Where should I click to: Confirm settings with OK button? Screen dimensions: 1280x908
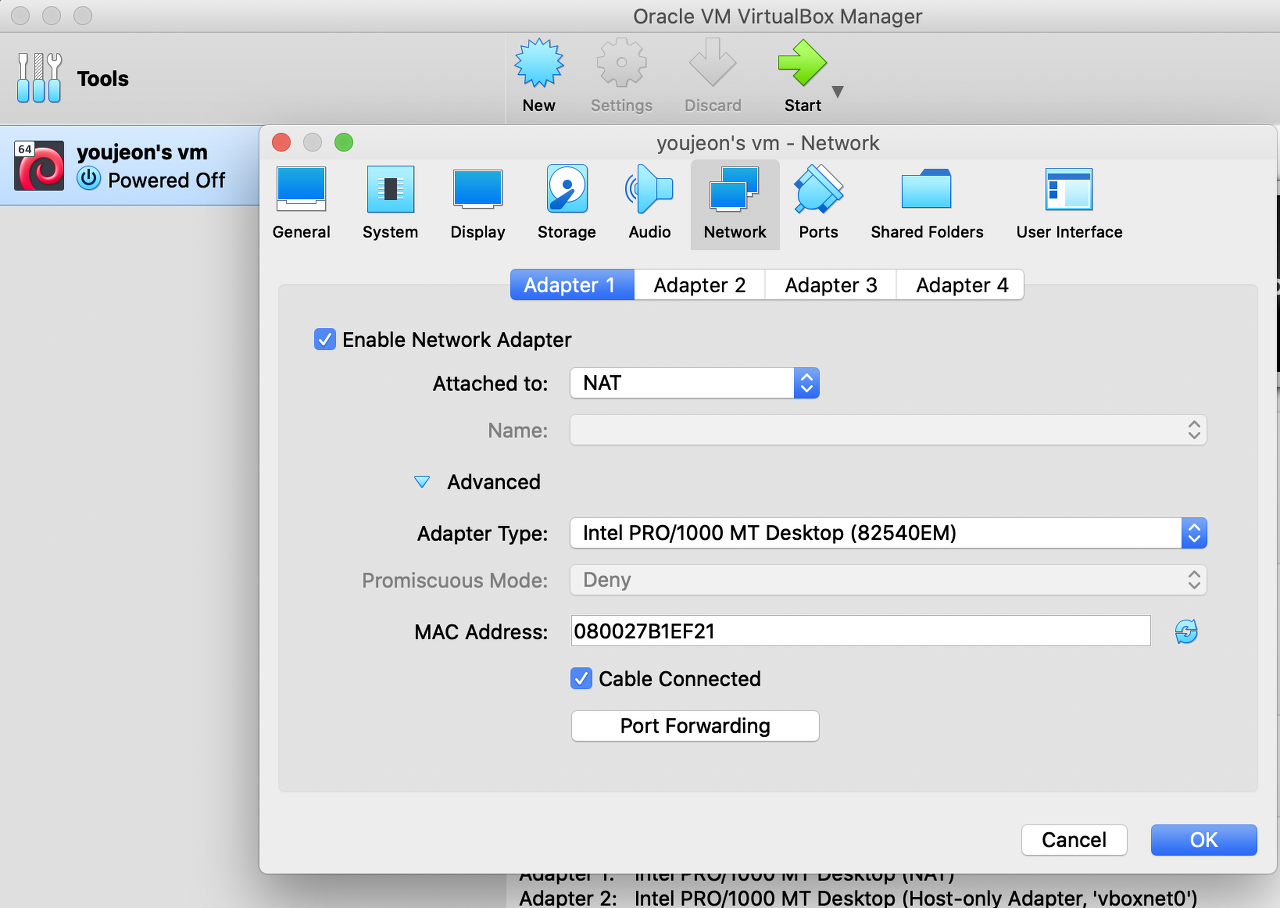tap(1204, 840)
